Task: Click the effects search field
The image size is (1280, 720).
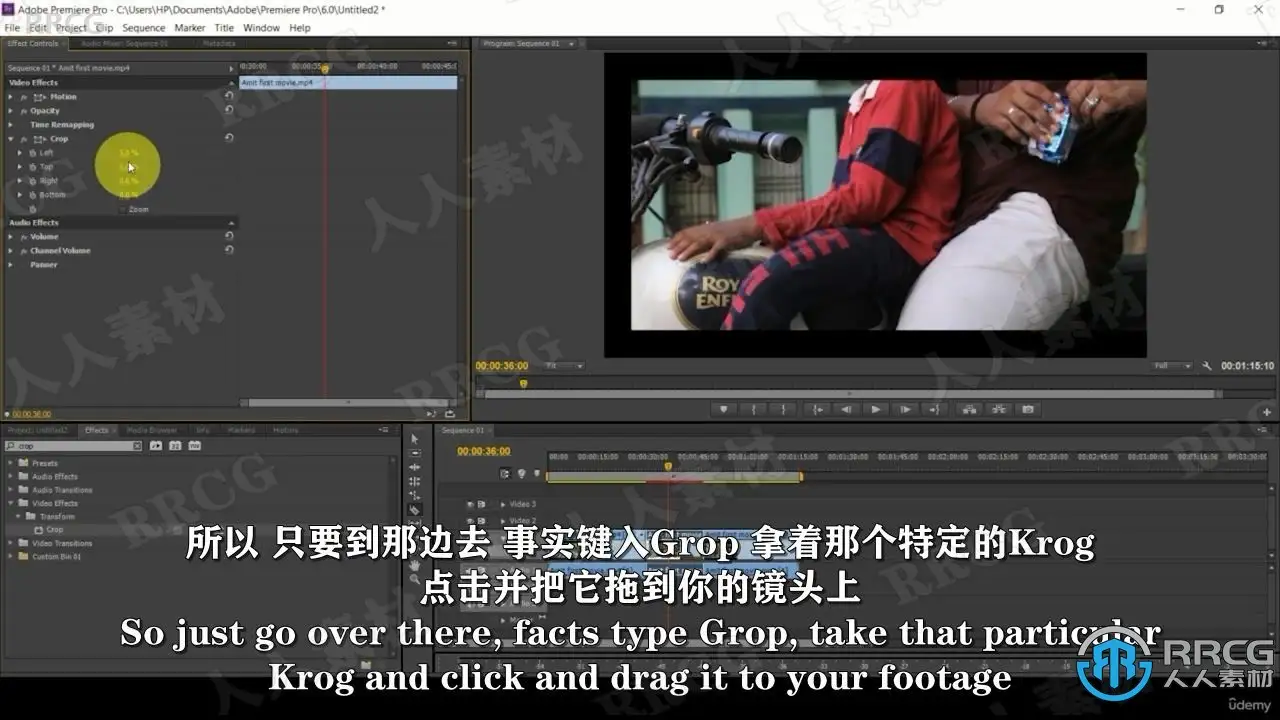Action: click(x=72, y=446)
